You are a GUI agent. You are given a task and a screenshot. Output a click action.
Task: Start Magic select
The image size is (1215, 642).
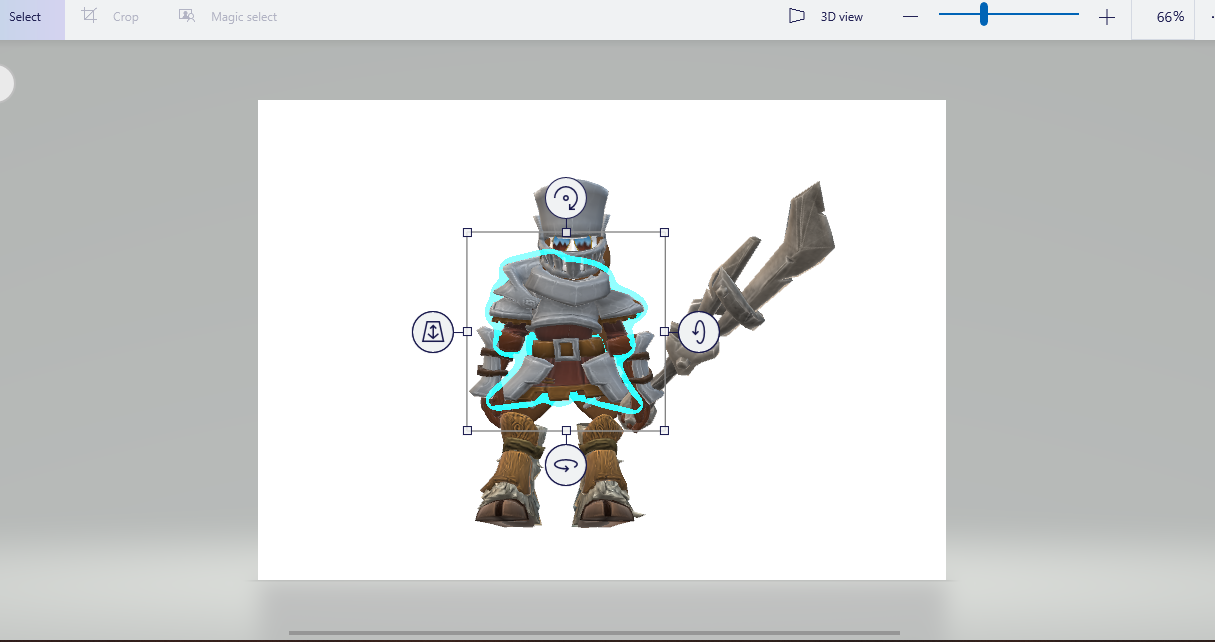228,17
